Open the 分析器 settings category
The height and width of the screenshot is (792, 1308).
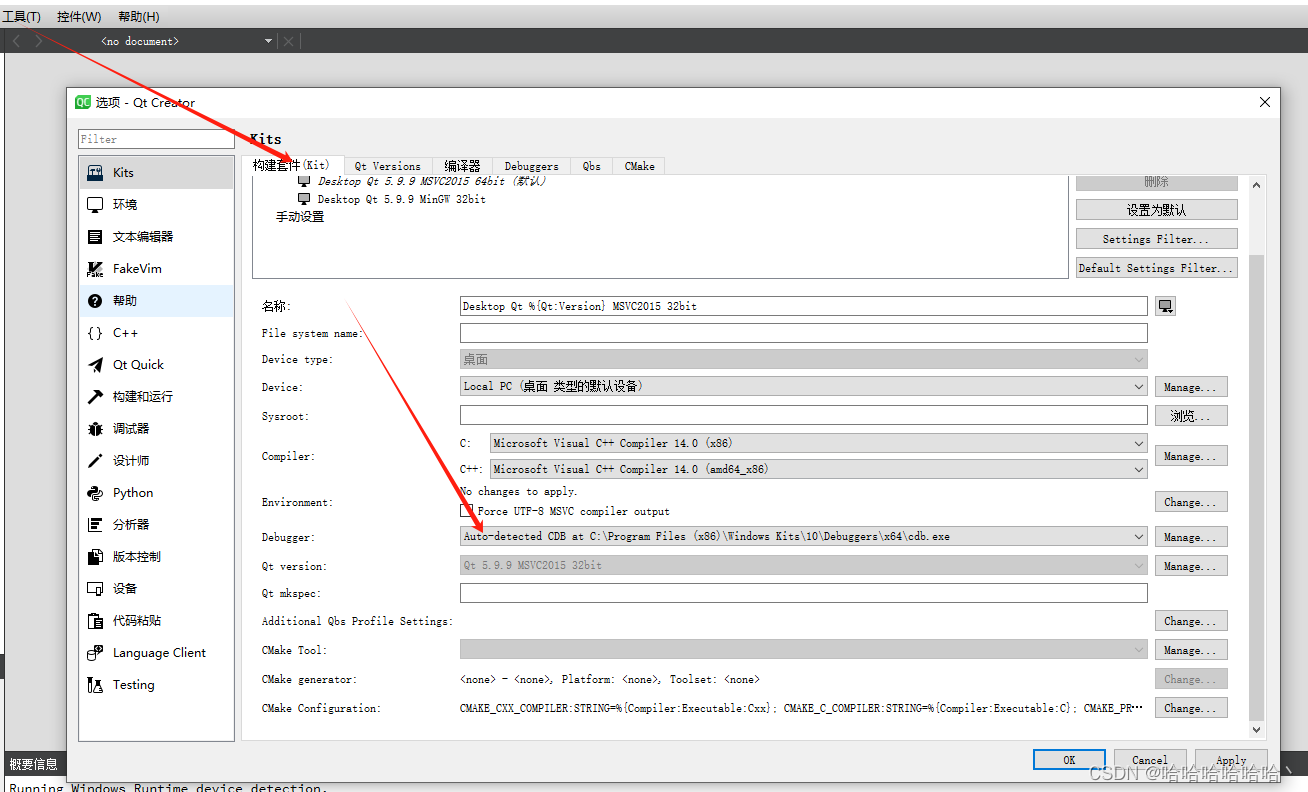coord(156,524)
